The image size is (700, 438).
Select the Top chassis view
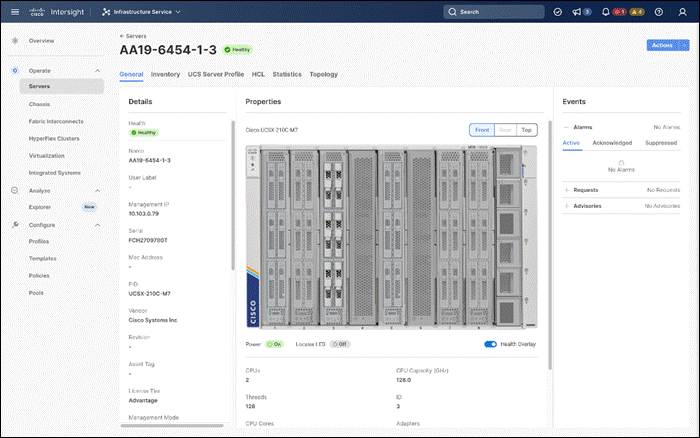click(527, 130)
